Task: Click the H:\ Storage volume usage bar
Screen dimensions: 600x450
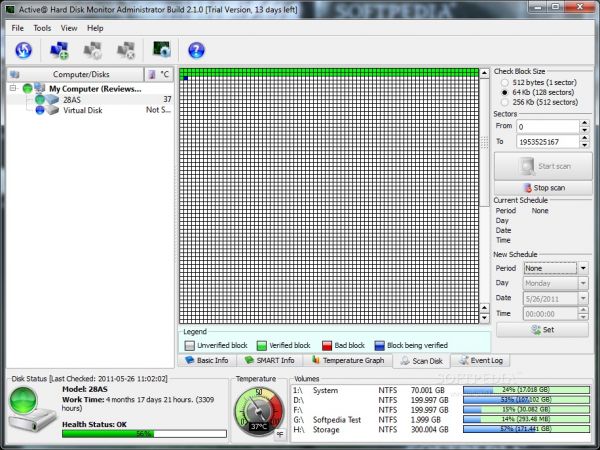Action: [526, 429]
